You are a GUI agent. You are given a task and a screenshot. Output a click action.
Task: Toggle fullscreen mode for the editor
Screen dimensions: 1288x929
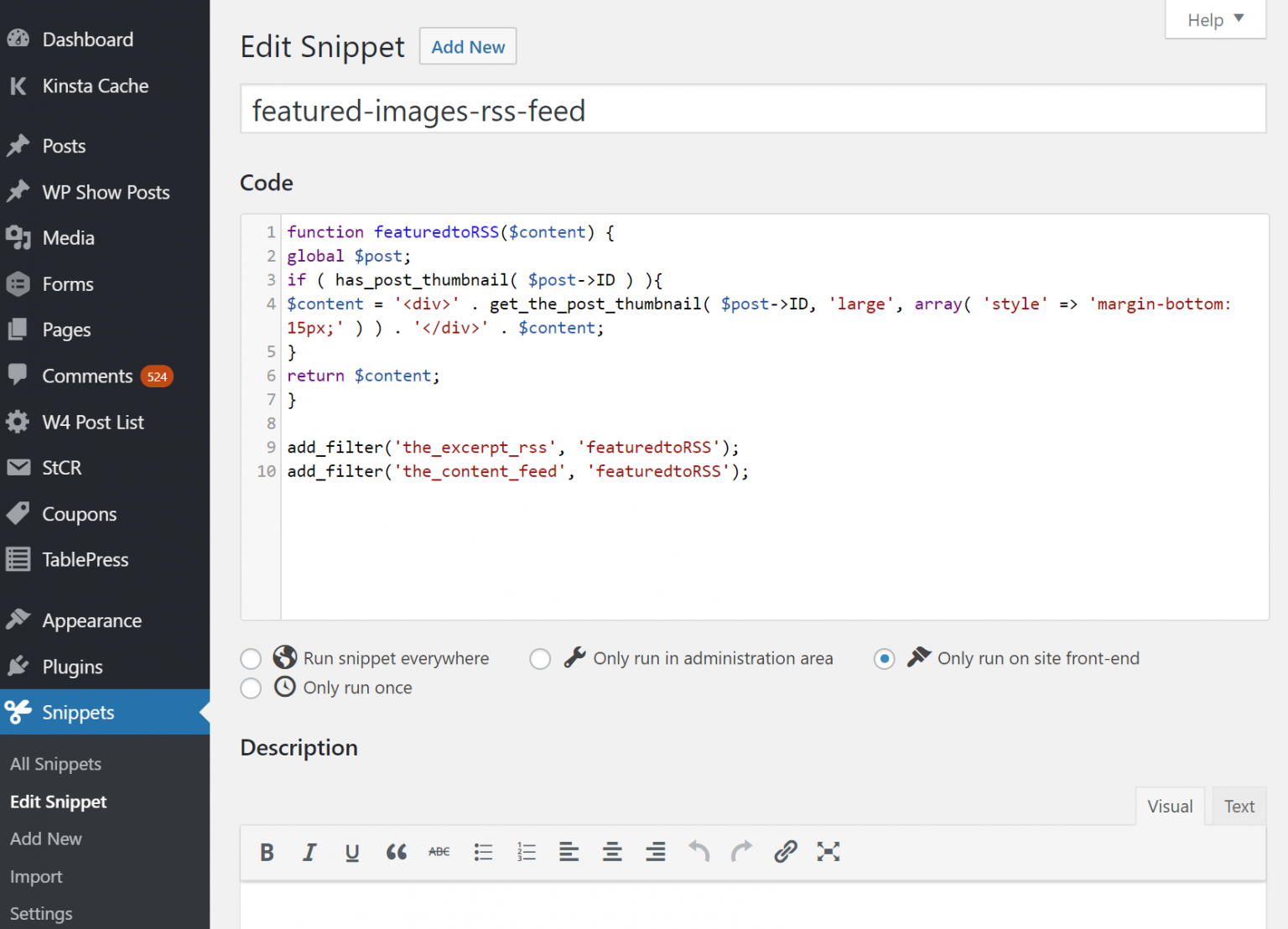pos(828,852)
